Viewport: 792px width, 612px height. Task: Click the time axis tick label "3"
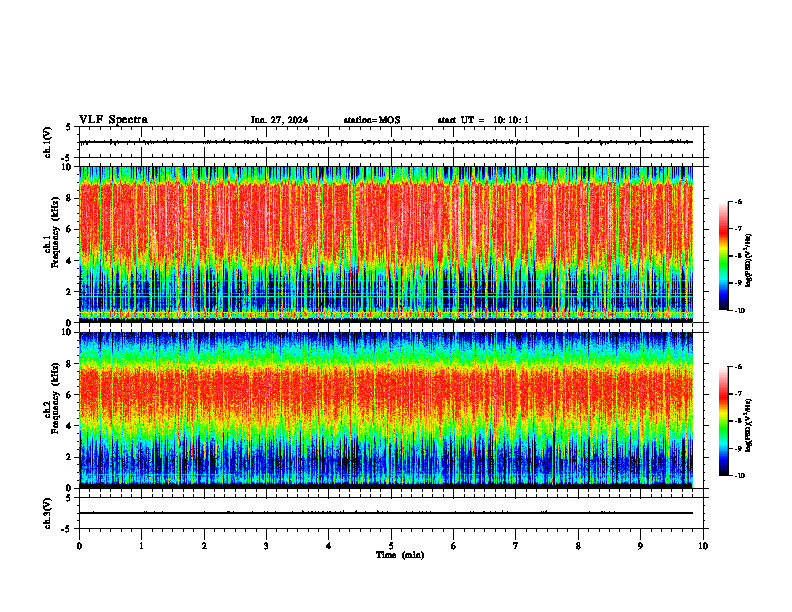coord(266,546)
